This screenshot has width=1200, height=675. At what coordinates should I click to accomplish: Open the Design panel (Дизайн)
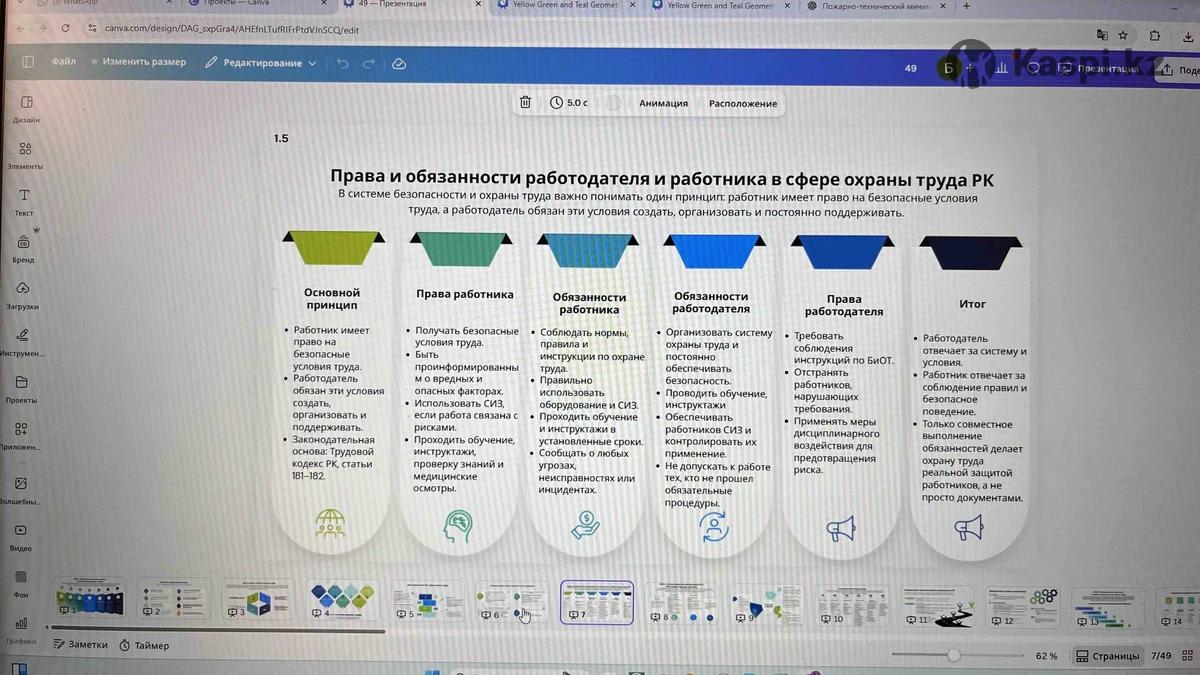(26, 106)
